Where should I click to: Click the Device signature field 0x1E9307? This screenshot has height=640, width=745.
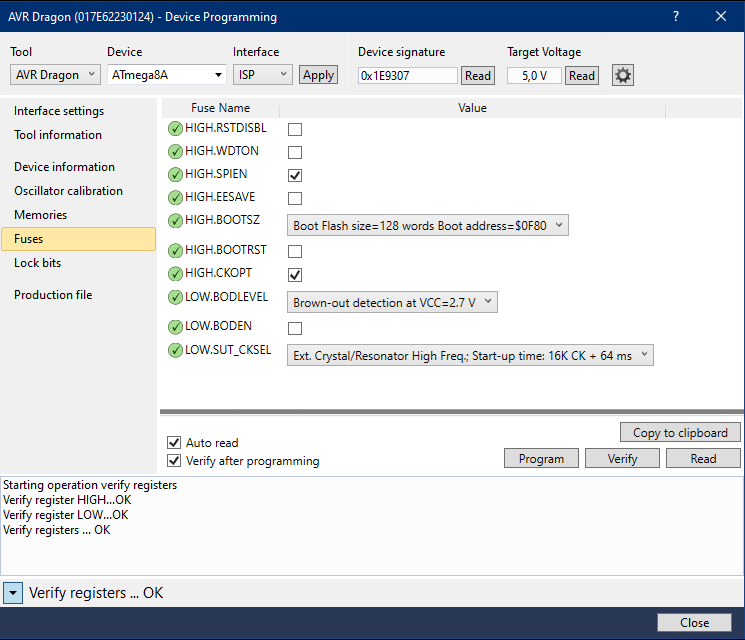pyautogui.click(x=407, y=76)
